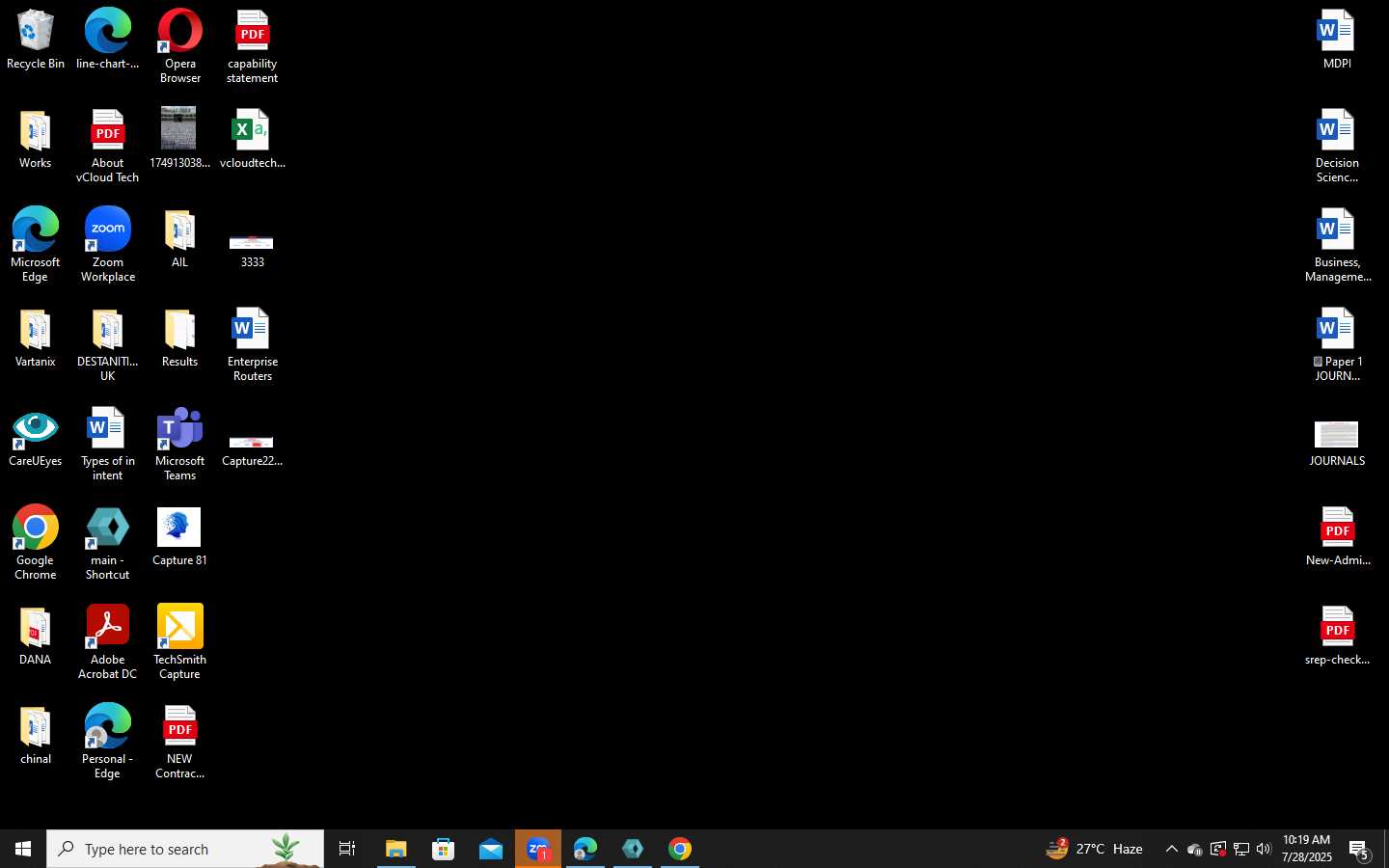
Task: Click the Type here to search box
Action: [x=185, y=849]
